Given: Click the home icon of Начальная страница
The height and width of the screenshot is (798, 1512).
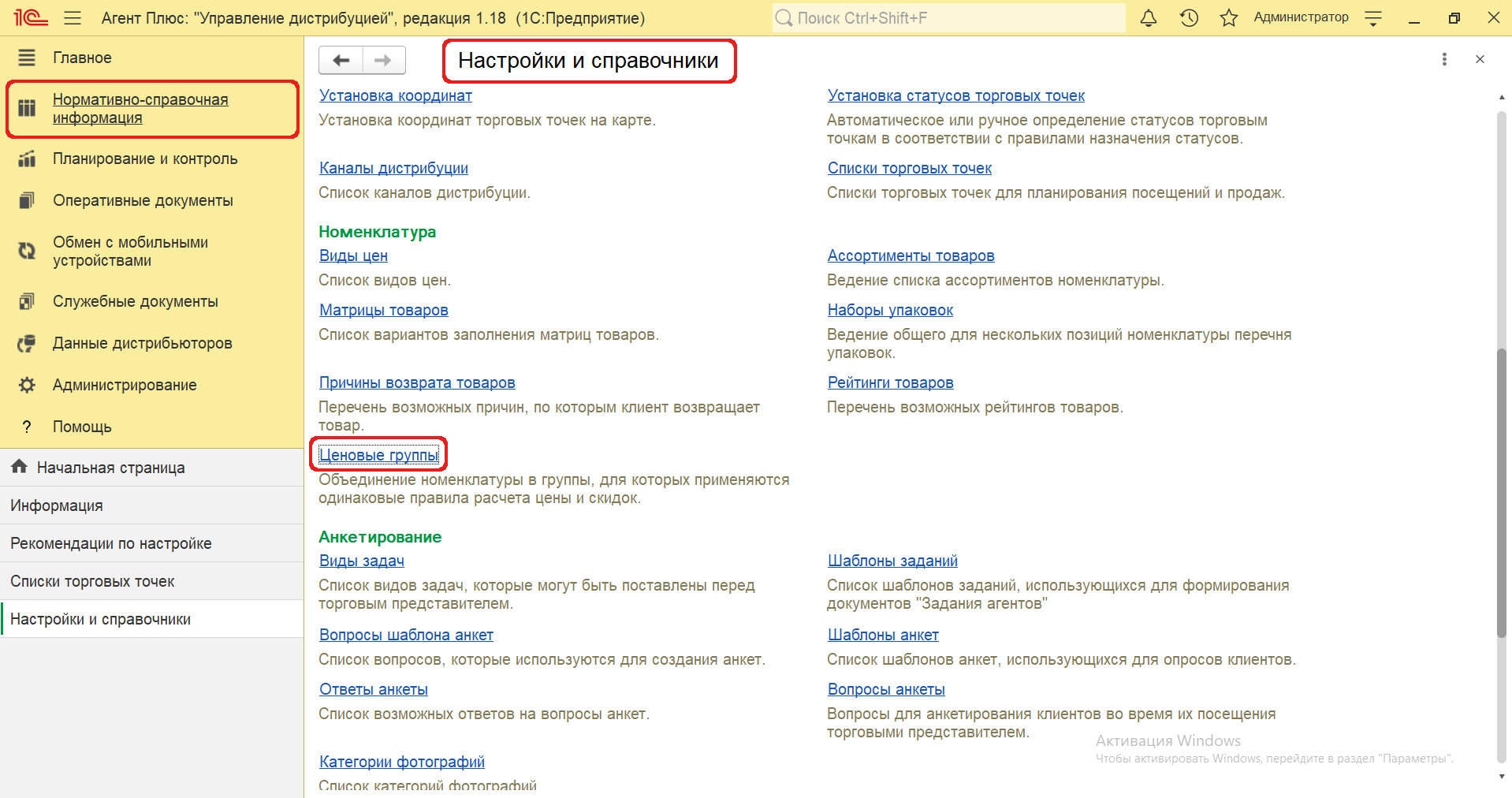Looking at the screenshot, I should [20, 467].
